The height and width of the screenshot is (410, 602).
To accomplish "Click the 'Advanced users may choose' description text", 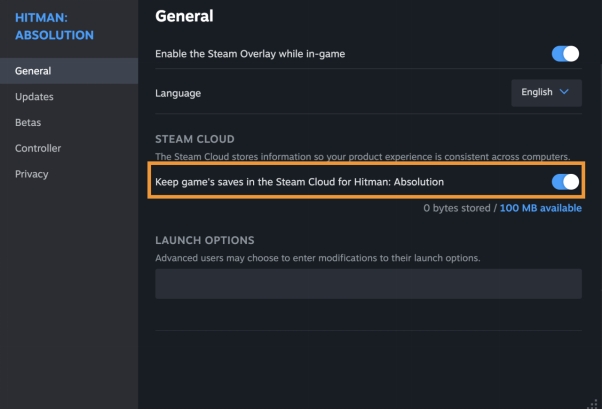I will [318, 258].
